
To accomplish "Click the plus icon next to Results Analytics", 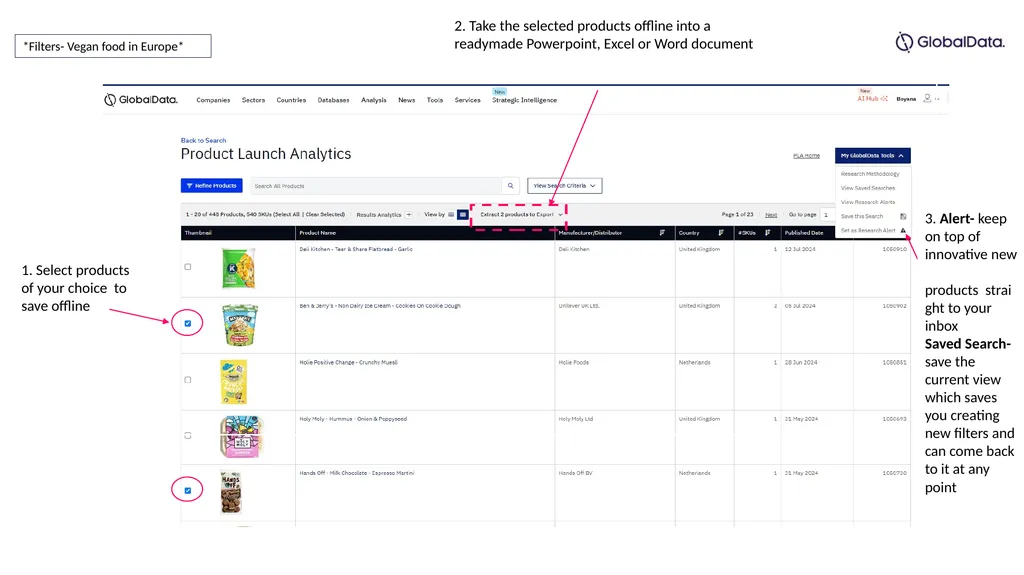I will click(409, 214).
